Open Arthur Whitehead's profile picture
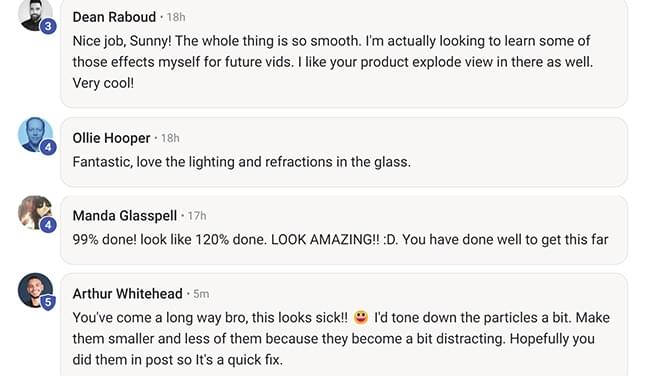 point(35,290)
